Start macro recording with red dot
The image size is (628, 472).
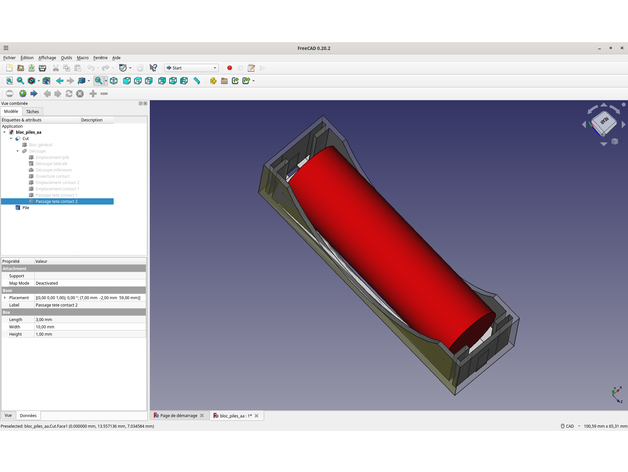[x=229, y=68]
